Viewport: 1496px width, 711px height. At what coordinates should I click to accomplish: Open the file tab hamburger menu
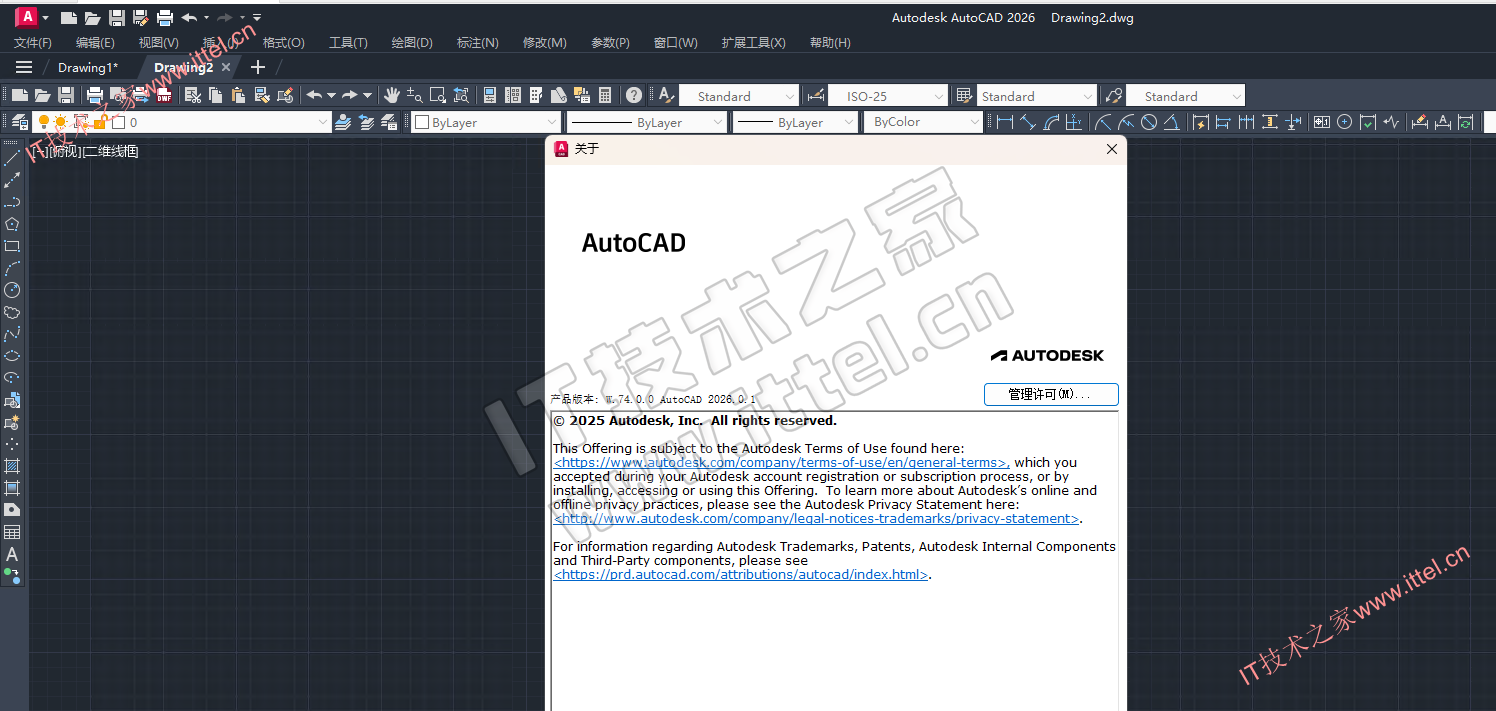point(24,67)
